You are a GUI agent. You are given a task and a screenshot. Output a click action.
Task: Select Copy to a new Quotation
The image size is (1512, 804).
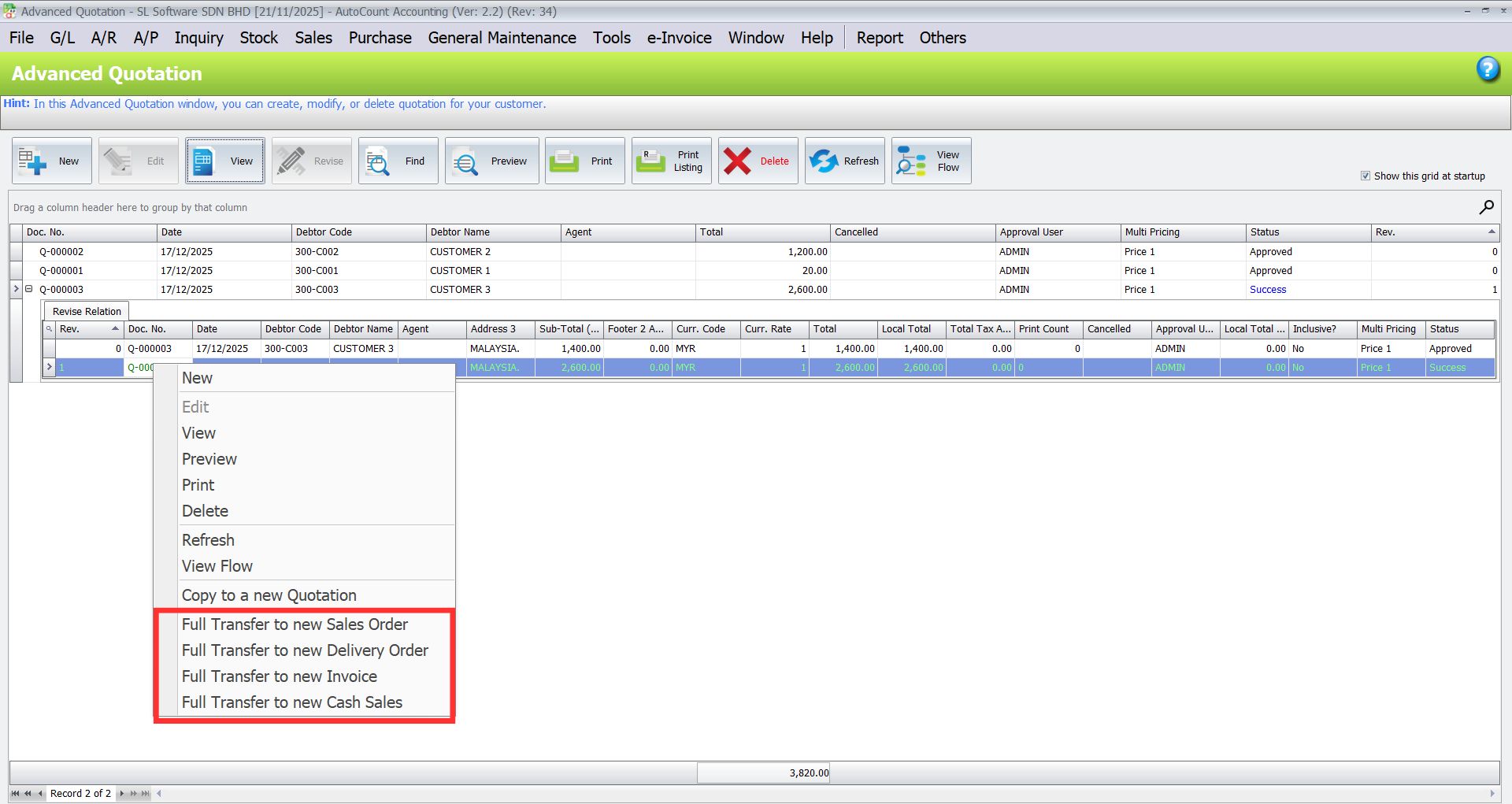tap(269, 595)
